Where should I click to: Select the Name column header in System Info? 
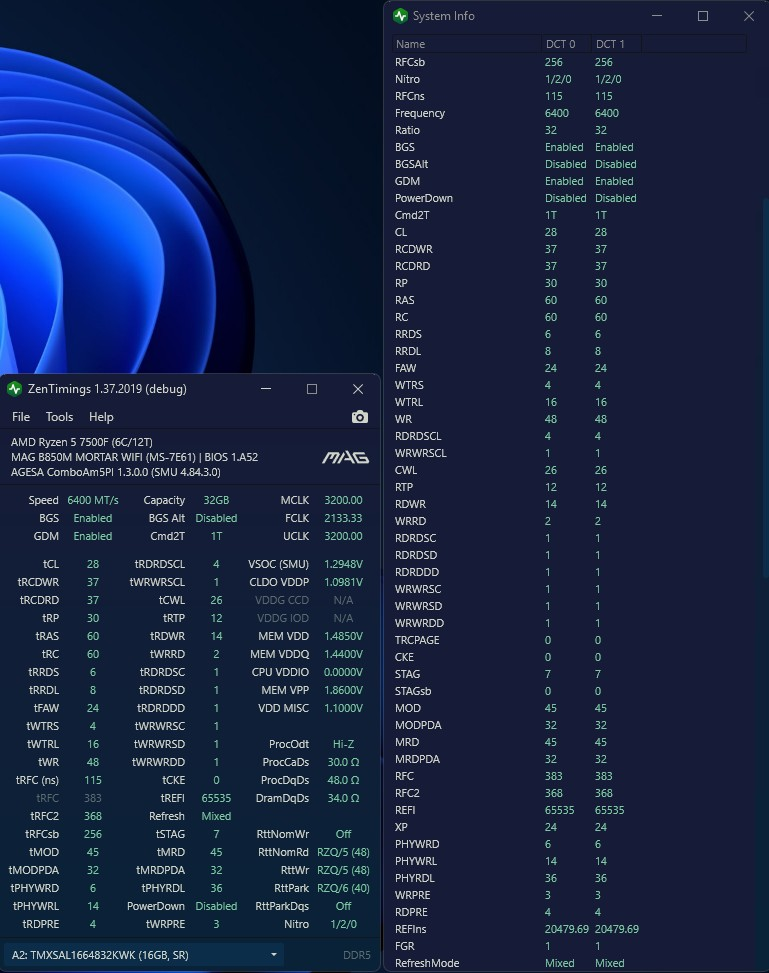[467, 44]
